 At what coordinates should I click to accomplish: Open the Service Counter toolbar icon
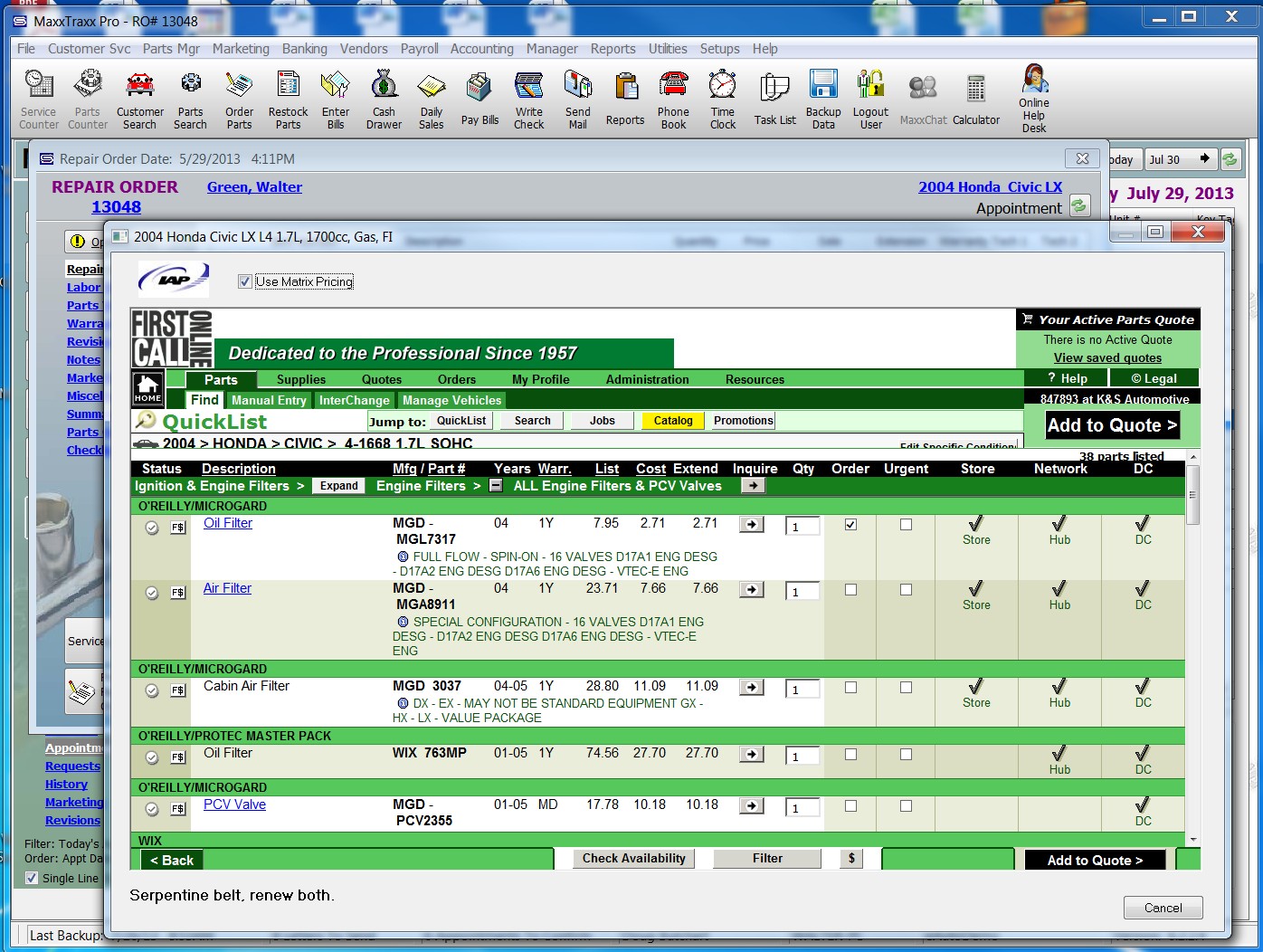pos(39,100)
